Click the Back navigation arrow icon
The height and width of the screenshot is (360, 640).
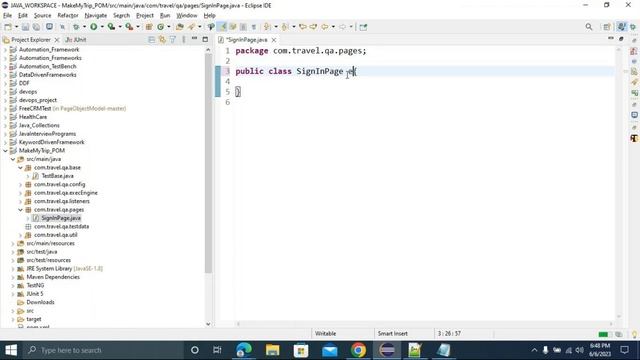325,27
